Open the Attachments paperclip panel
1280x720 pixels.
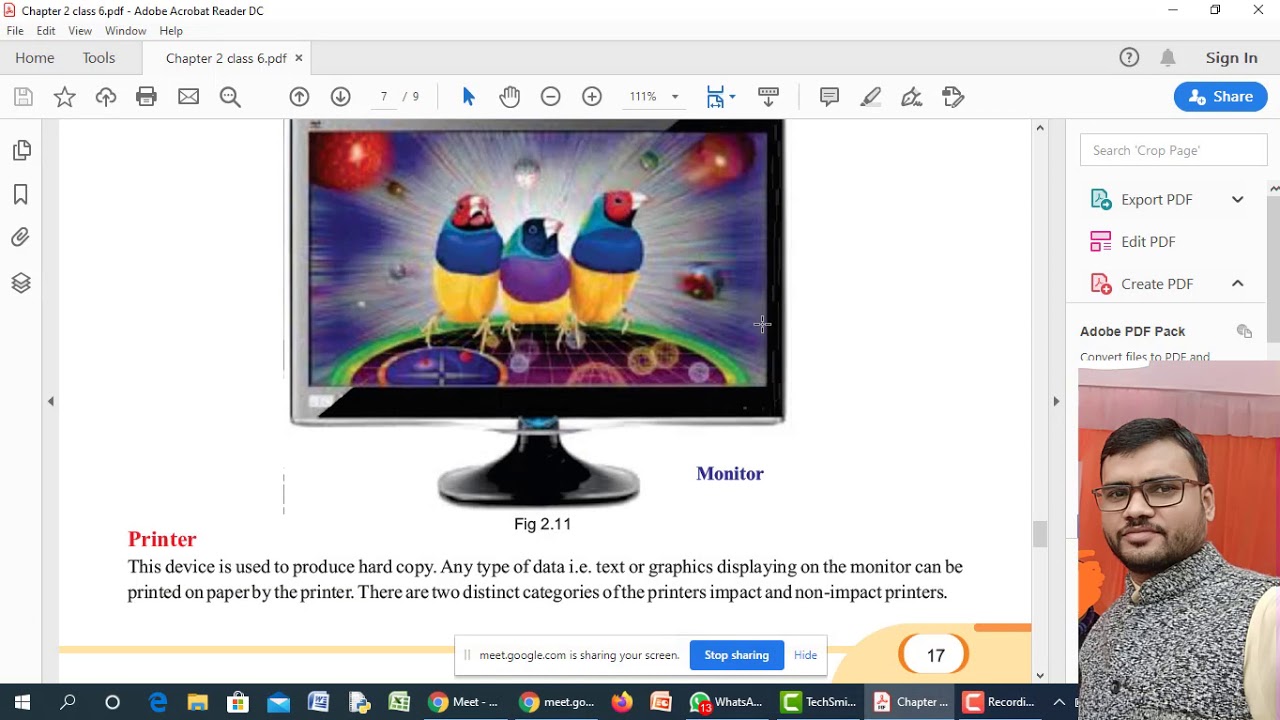tap(21, 238)
